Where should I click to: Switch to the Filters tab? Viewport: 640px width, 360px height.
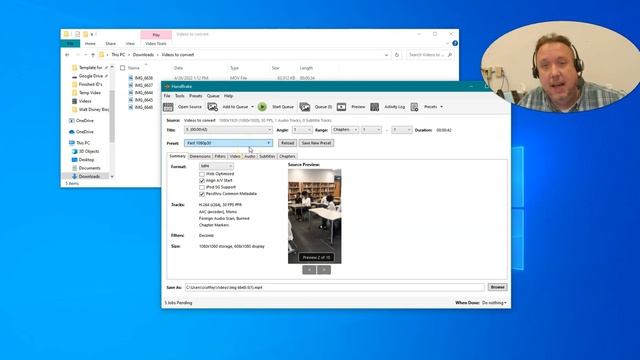(220, 156)
